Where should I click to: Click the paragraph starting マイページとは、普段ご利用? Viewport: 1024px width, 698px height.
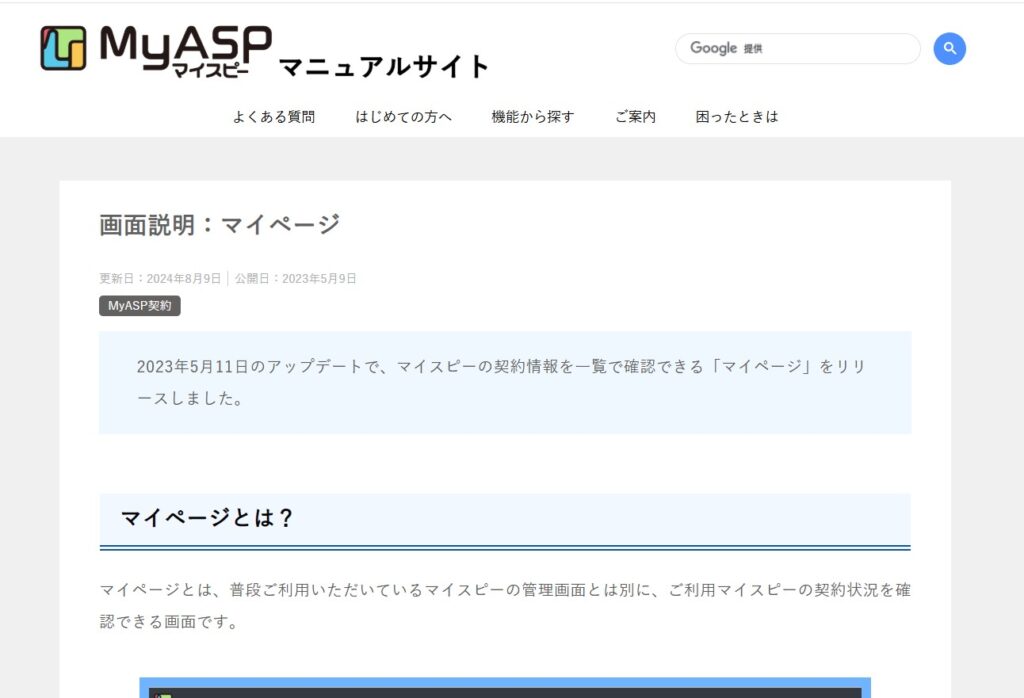tap(505, 605)
